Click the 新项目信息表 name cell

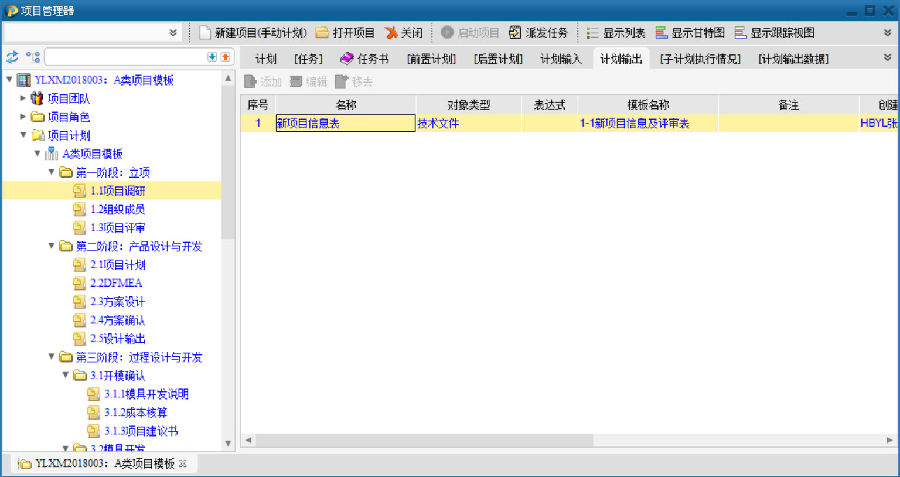(x=346, y=123)
